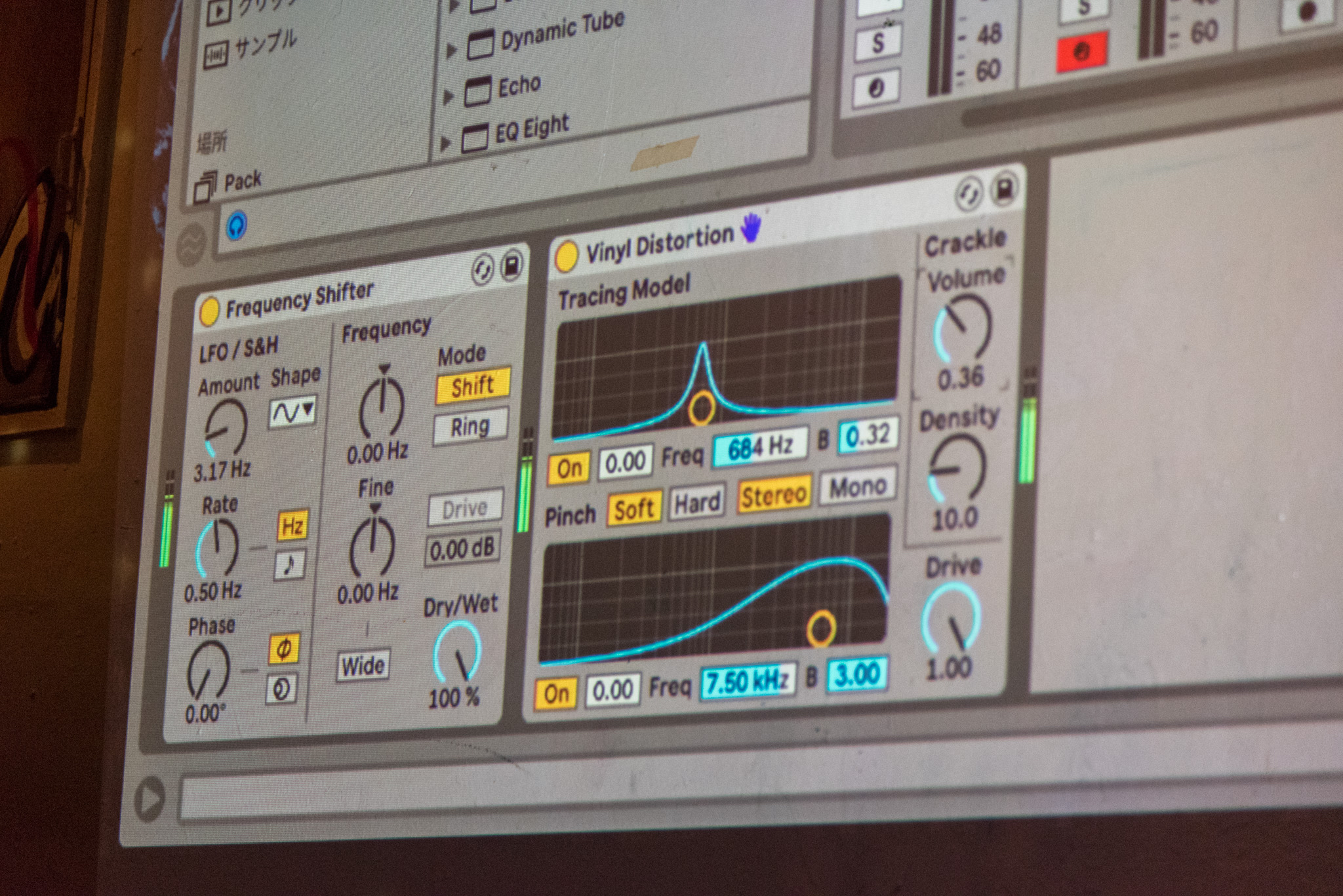The height and width of the screenshot is (896, 1343).
Task: Click Fine frequency knob
Action: [372, 546]
